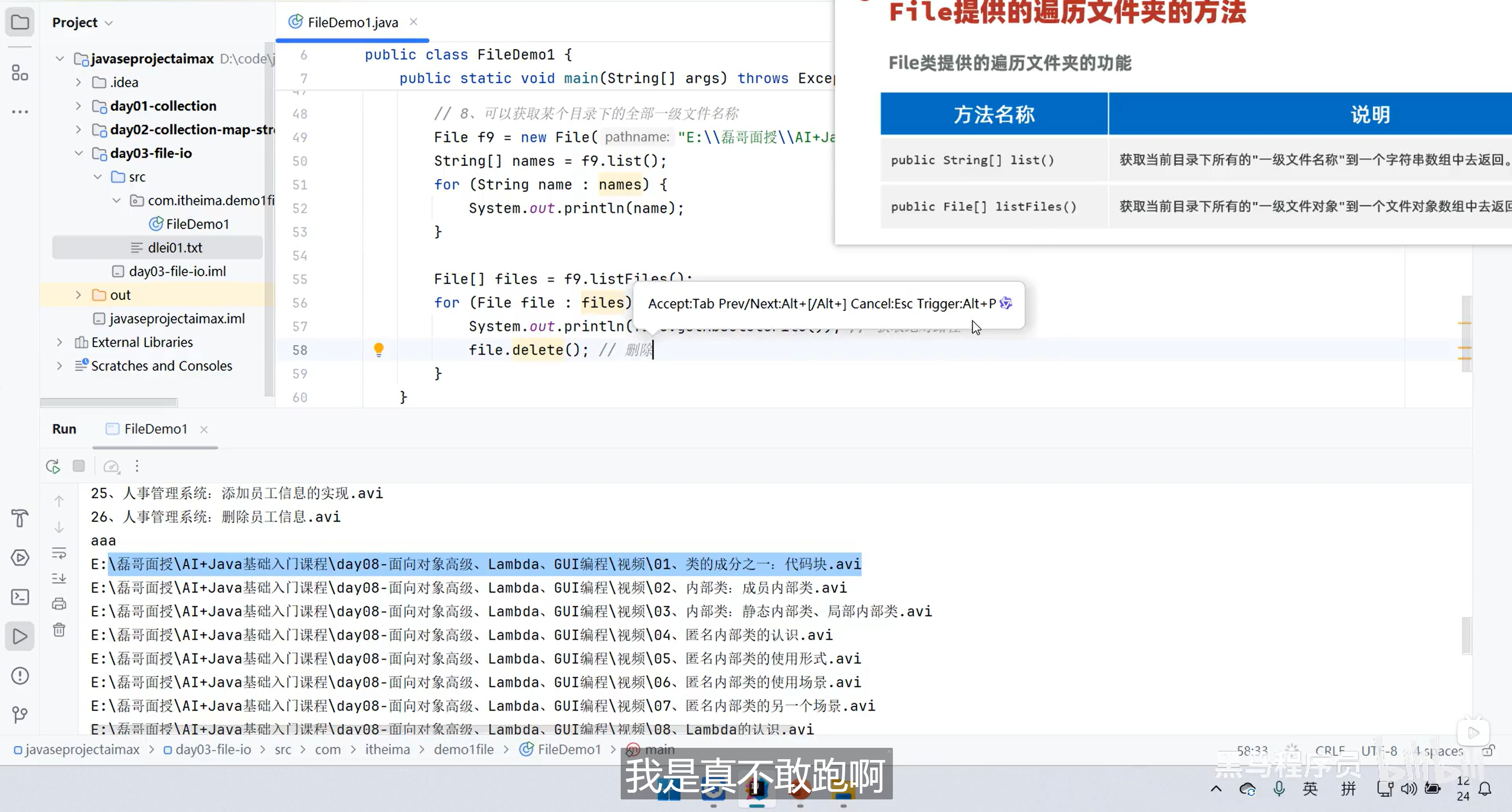1512x812 pixels.
Task: Click the Clear All trash icon in console
Action: pyautogui.click(x=59, y=630)
